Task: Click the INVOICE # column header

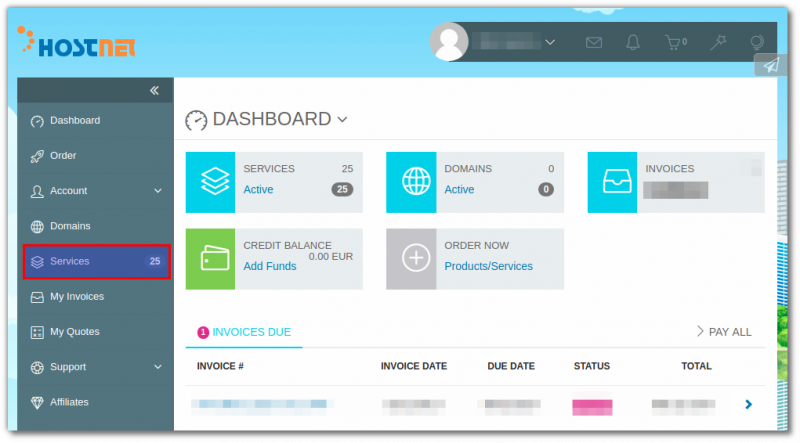Action: click(220, 366)
